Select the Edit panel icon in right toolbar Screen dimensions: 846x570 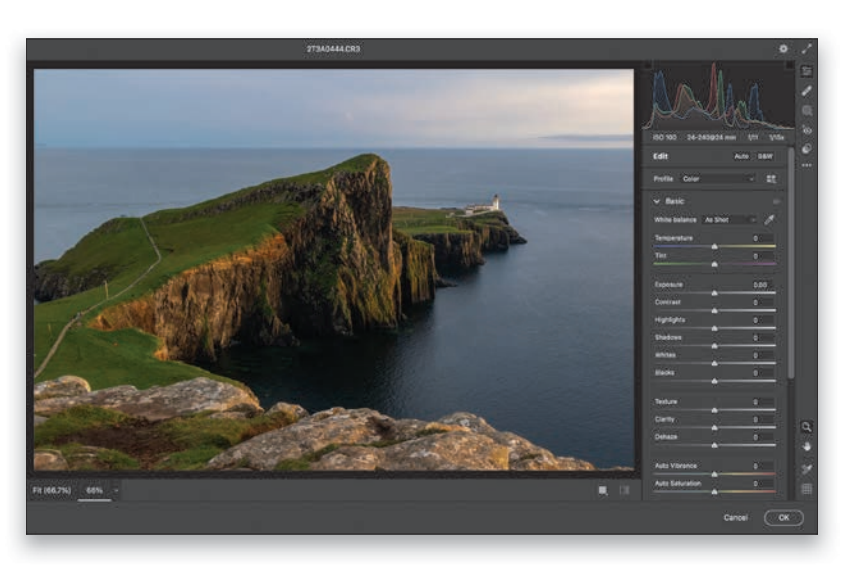pos(806,72)
